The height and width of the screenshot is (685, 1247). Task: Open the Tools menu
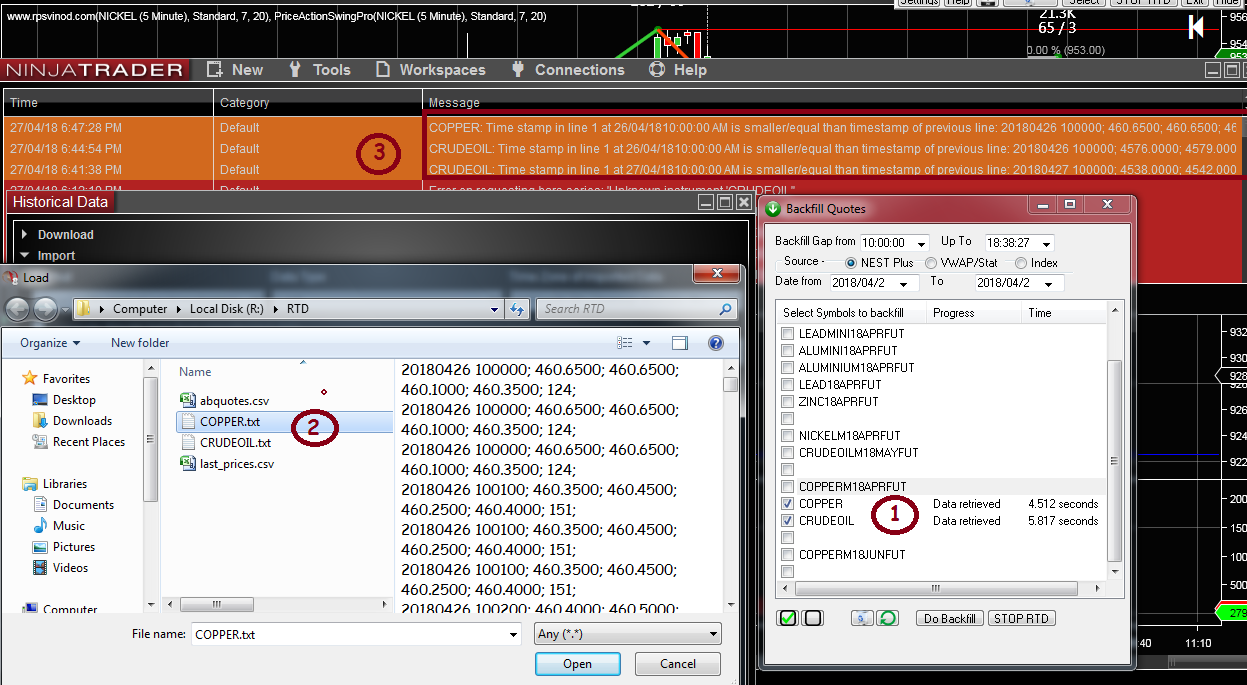[319, 70]
